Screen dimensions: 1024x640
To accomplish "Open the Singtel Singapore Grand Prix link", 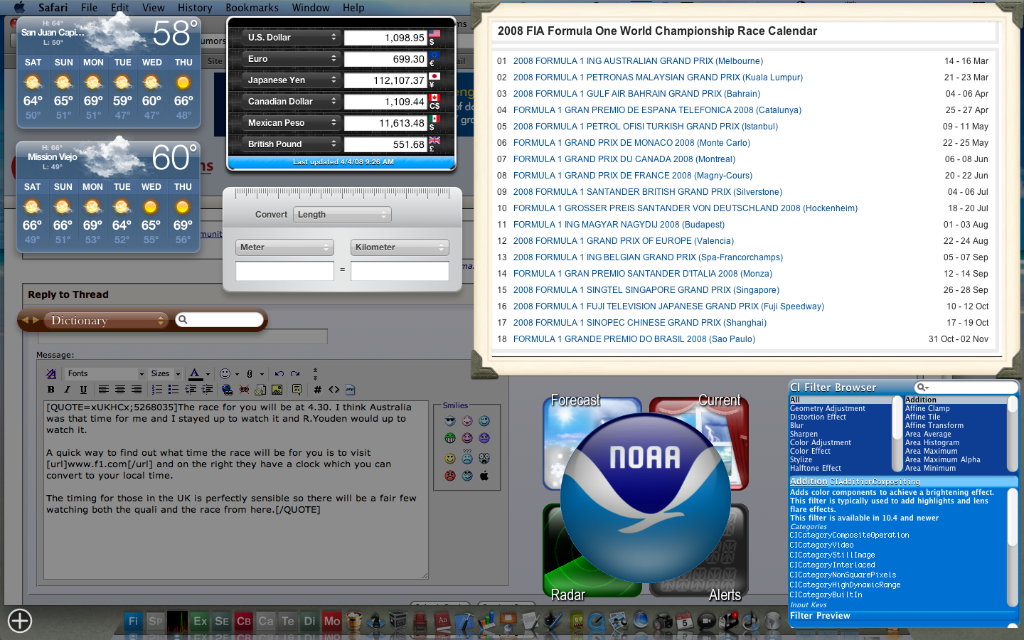I will point(646,289).
